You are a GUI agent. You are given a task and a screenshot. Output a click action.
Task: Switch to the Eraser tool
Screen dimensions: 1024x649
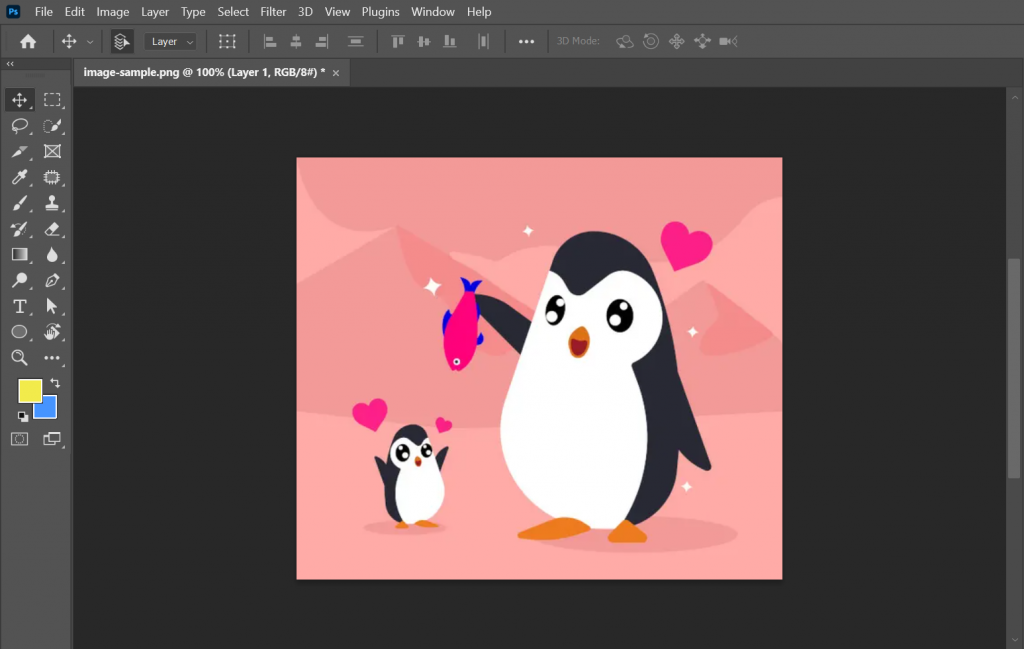click(53, 229)
